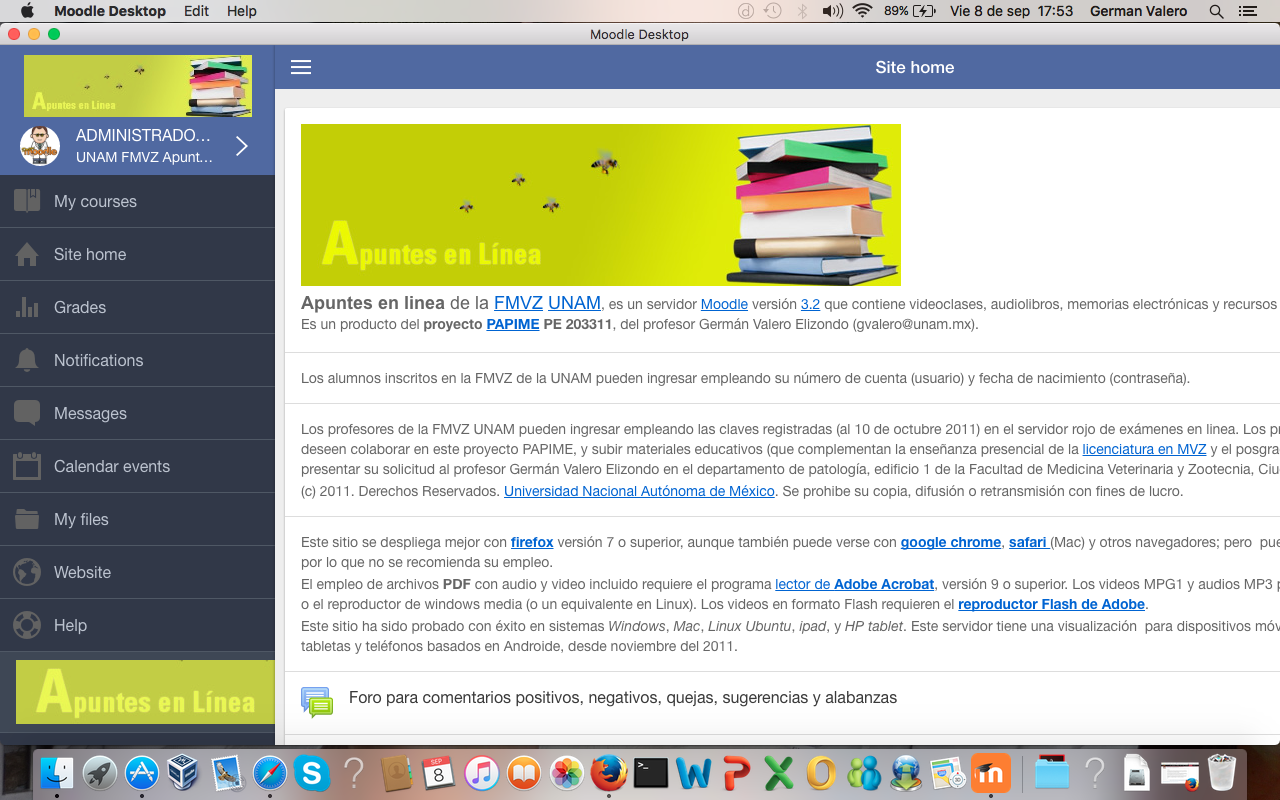Open the hamburger menu icon
This screenshot has height=800, width=1280.
301,67
